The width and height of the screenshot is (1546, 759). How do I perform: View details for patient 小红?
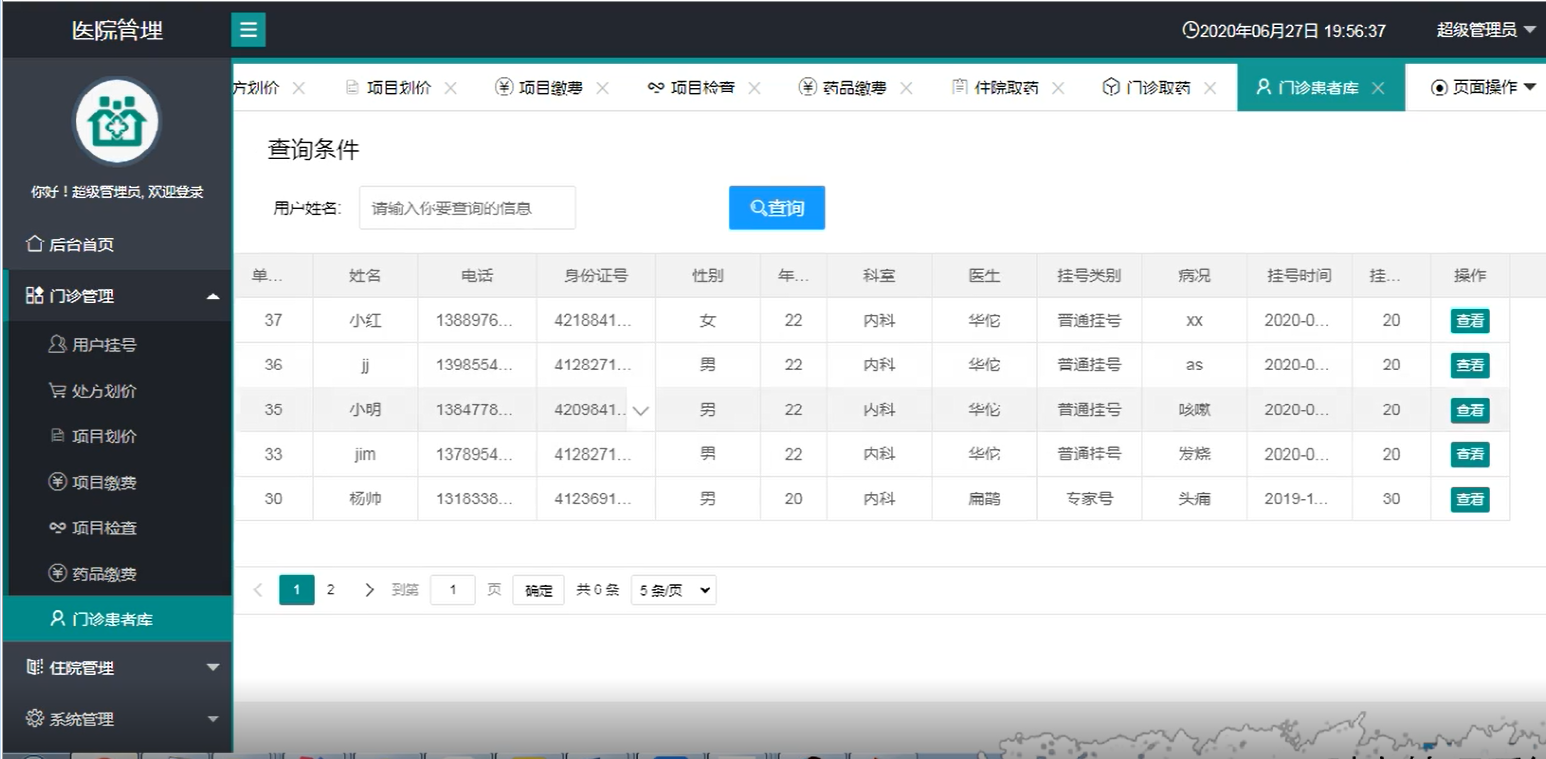coord(1470,321)
